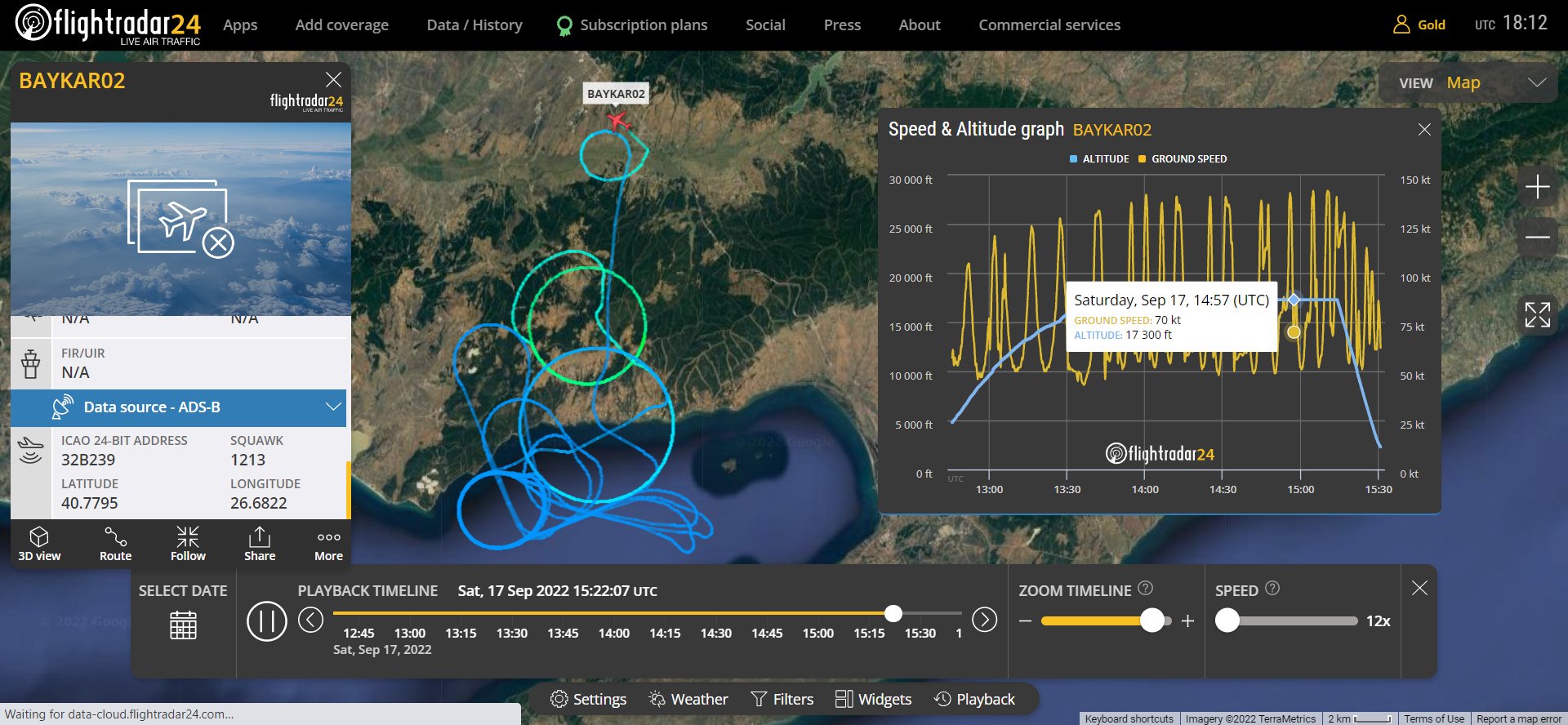Screen dimensions: 1568x725
Task: Click ICAO address value 32B239
Action: pyautogui.click(x=88, y=460)
